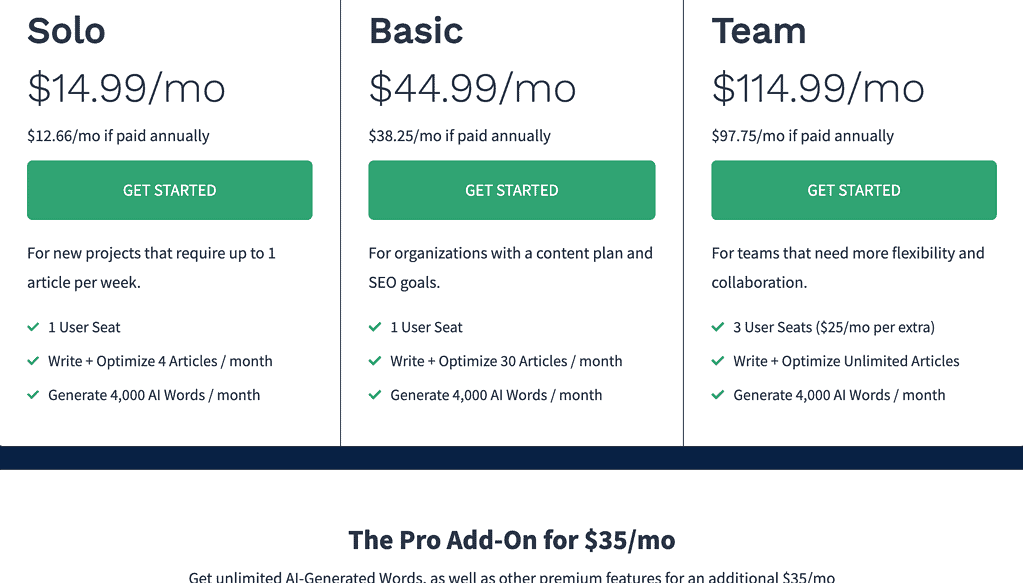Click checkmark beside Team 3 User Seats
The height and width of the screenshot is (583, 1023).
(718, 327)
